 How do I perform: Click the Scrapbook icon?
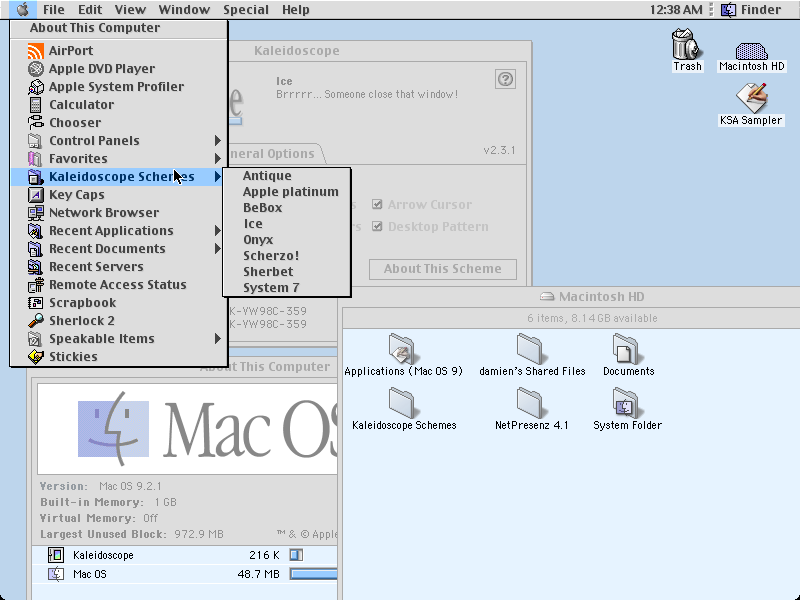tap(35, 303)
